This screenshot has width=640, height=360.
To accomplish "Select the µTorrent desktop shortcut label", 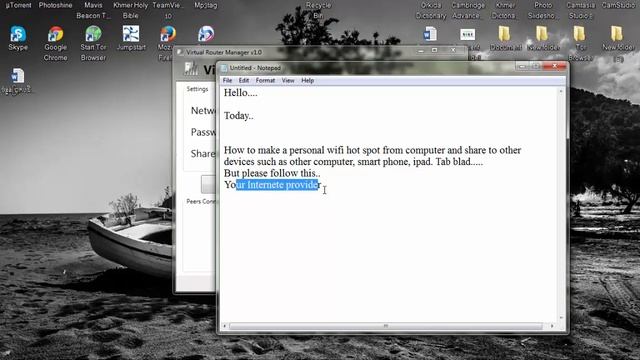I will point(18,5).
